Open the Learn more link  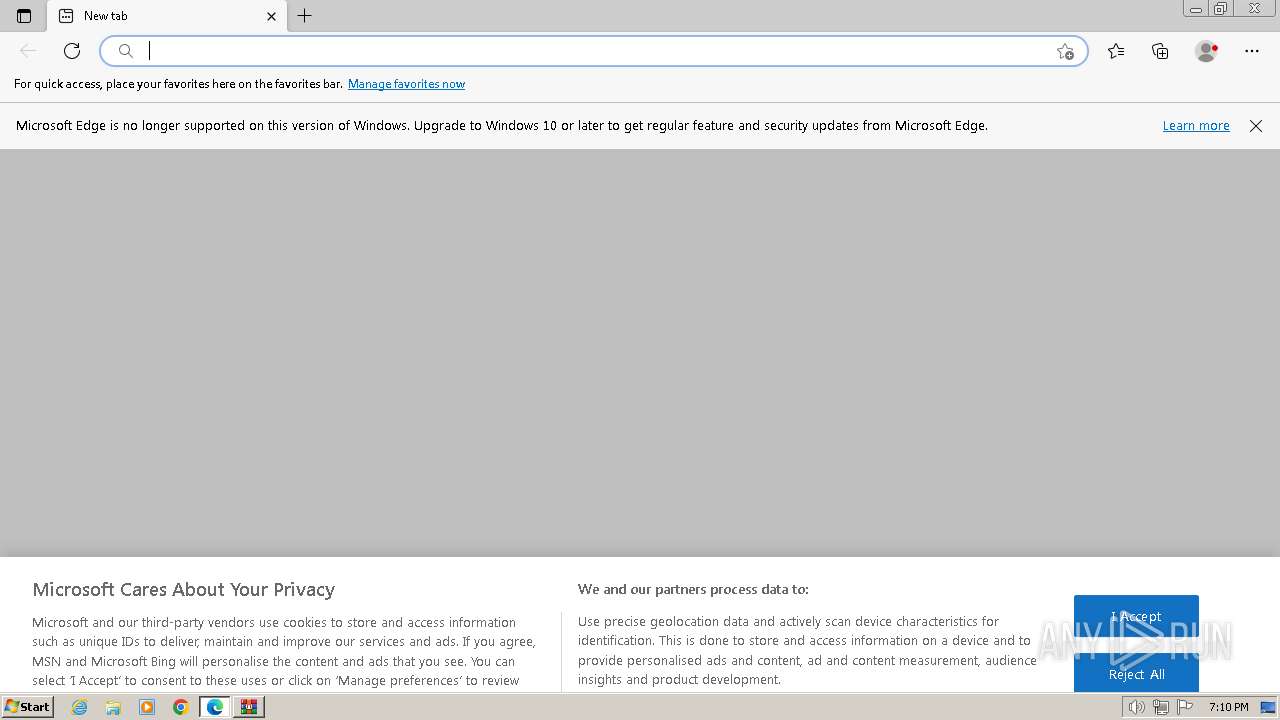(x=1196, y=126)
